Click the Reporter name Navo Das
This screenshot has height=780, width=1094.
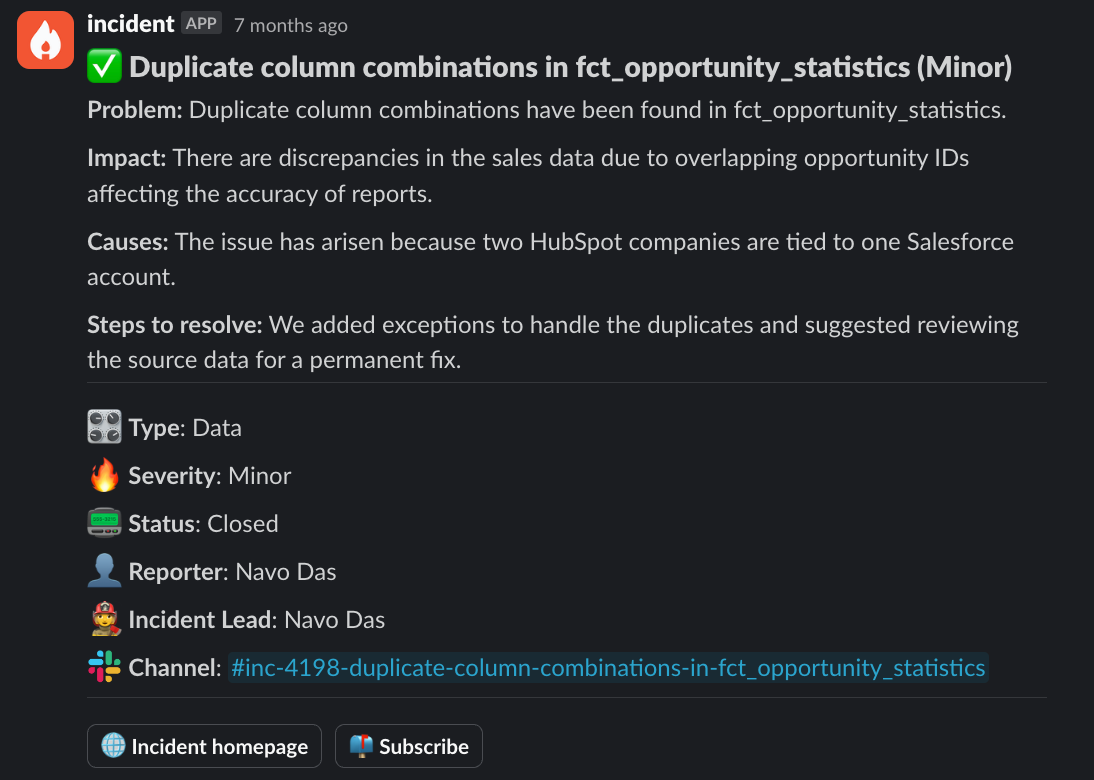pyautogui.click(x=286, y=572)
